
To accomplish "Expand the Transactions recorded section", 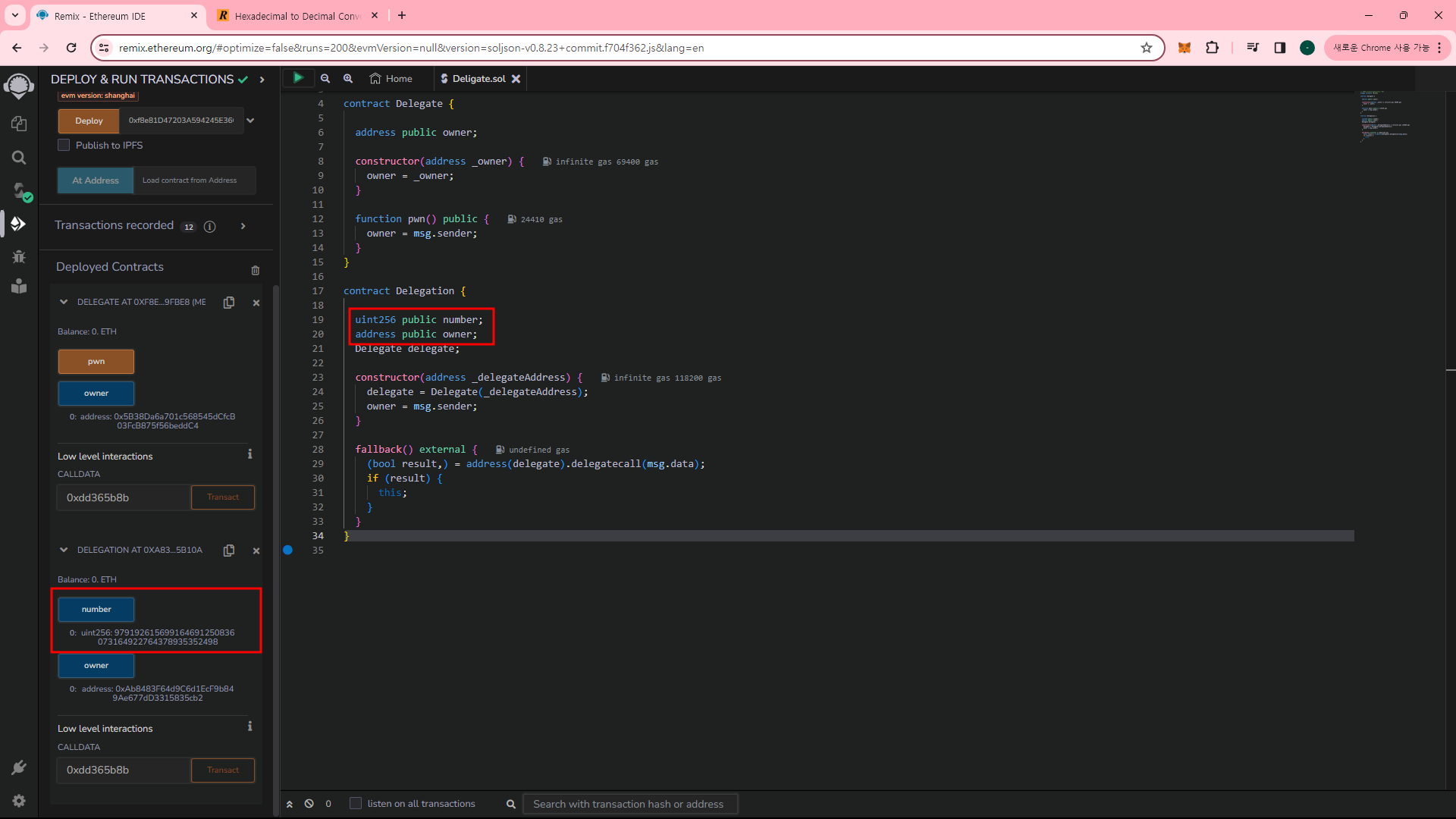I will pyautogui.click(x=243, y=226).
